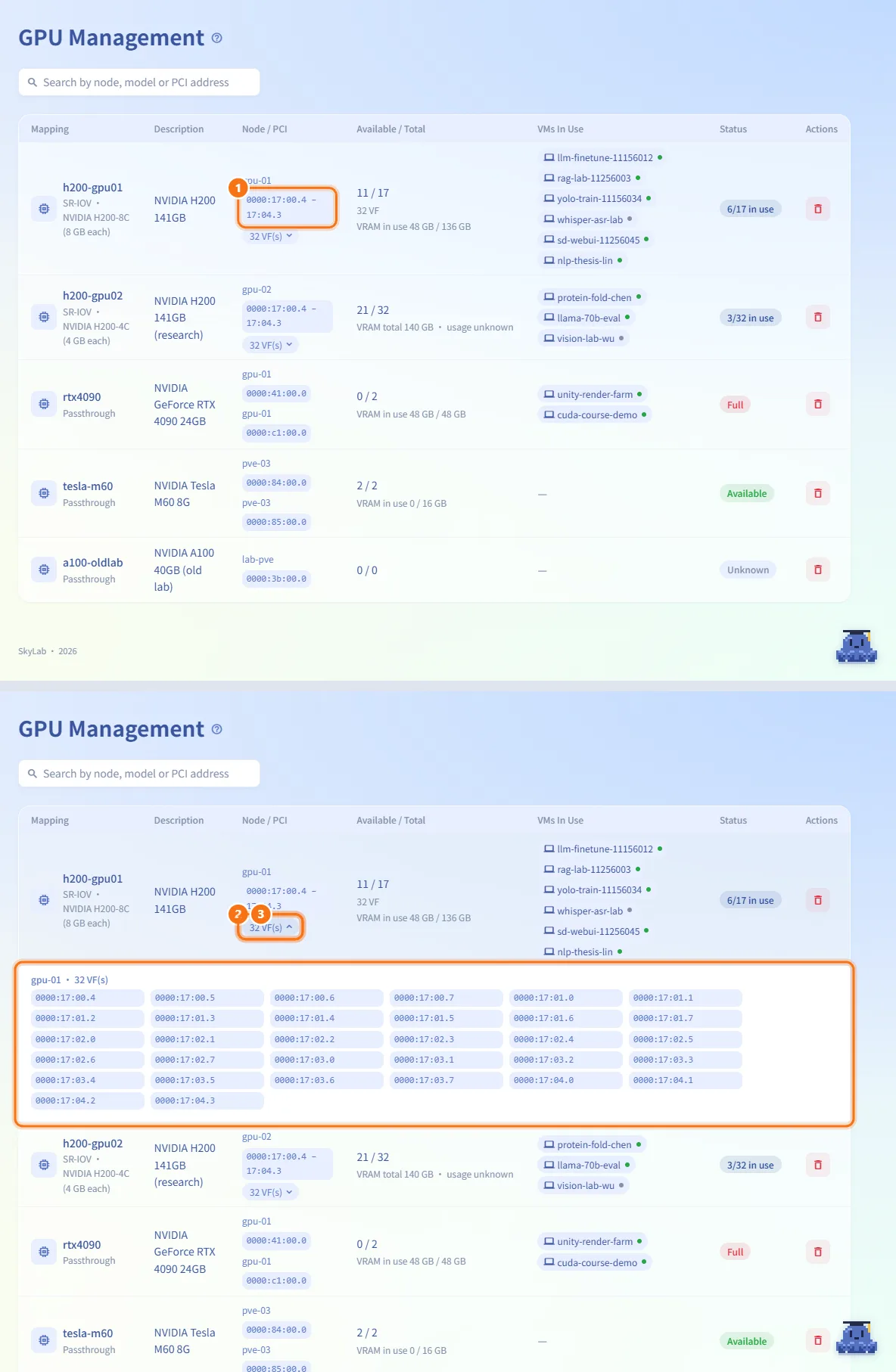Click VF address 0000:17:01.7 in expanded list
The height and width of the screenshot is (1372, 896).
point(685,1018)
